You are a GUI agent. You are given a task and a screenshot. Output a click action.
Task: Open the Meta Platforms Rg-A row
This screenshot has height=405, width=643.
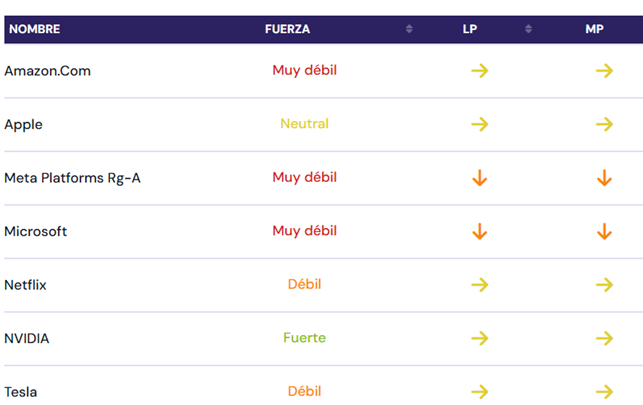[x=72, y=178]
